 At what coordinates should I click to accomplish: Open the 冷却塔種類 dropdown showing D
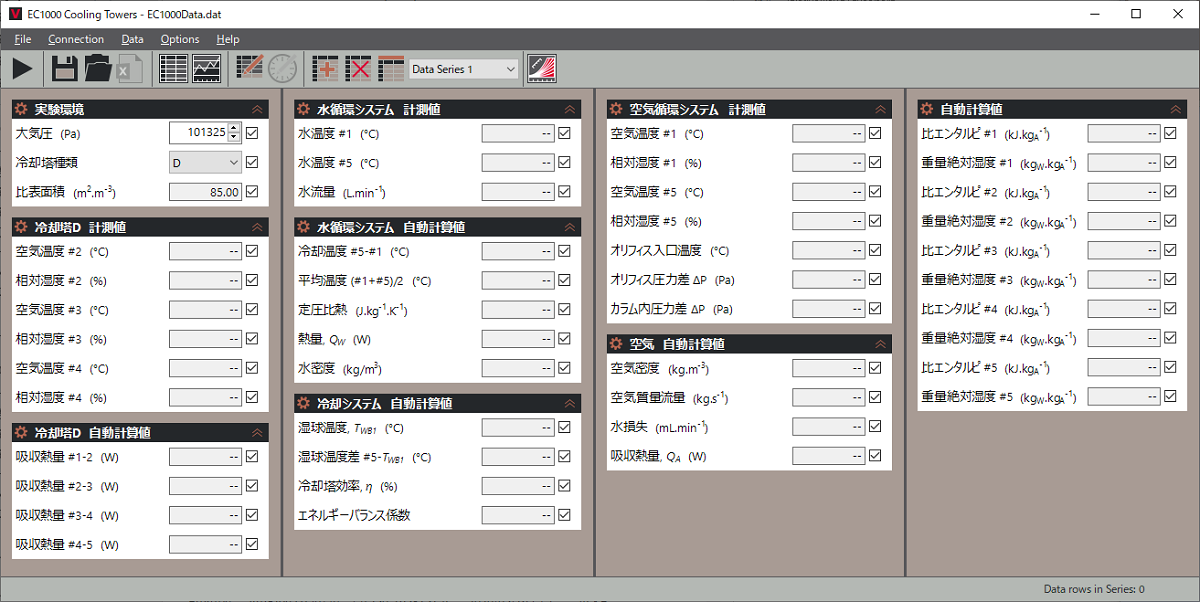point(205,162)
